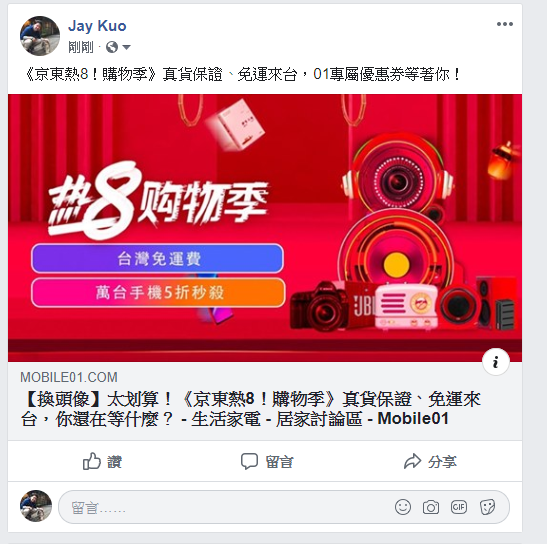
Task: Click the link info 'i' icon
Action: 495,362
